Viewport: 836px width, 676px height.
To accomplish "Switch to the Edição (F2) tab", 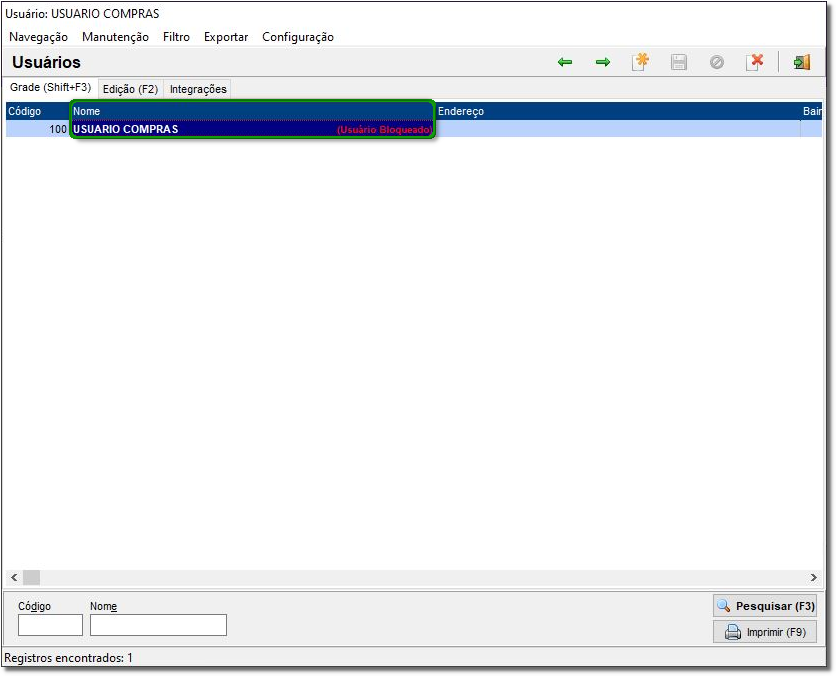I will 131,89.
